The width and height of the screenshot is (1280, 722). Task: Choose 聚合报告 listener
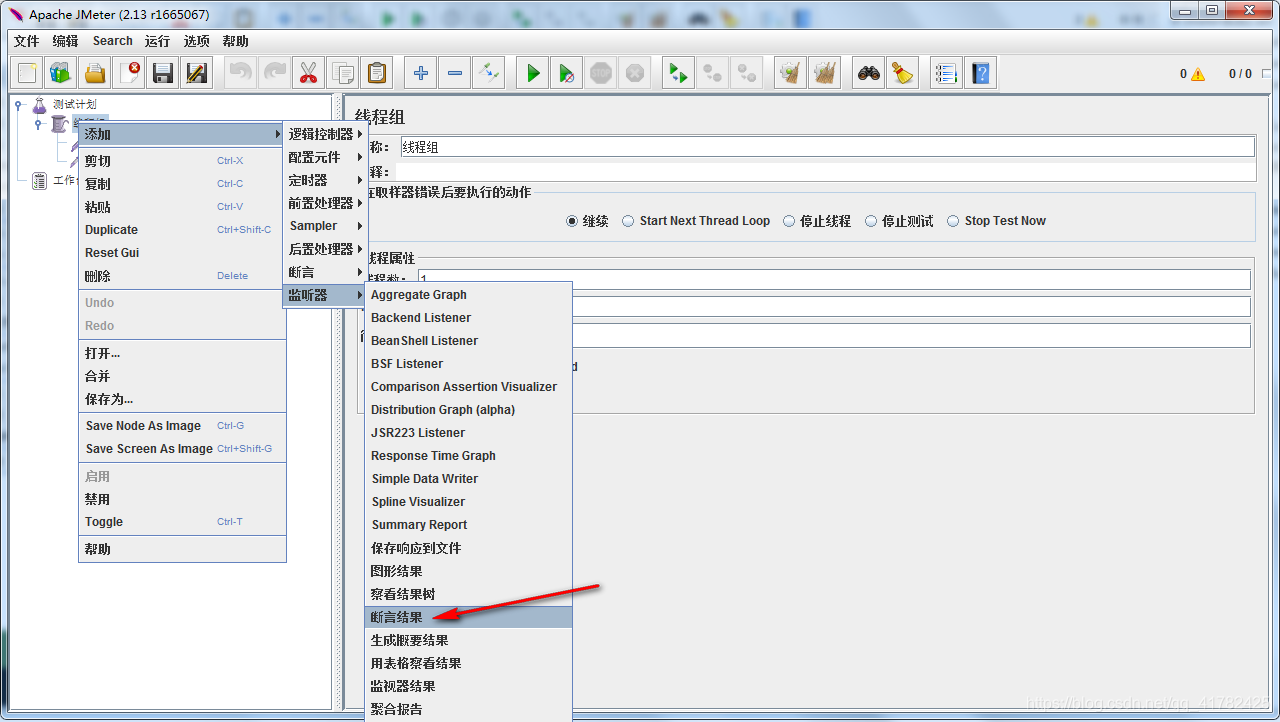click(469, 709)
